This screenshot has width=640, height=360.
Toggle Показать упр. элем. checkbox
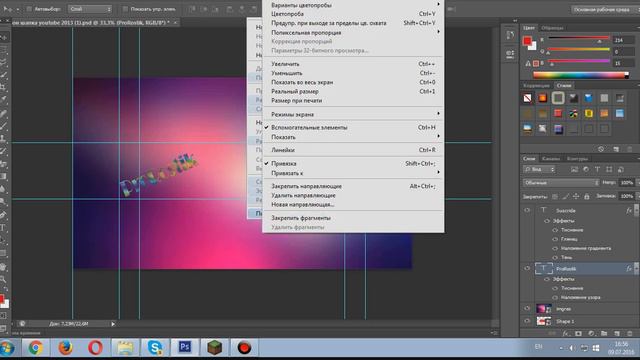tap(125, 9)
